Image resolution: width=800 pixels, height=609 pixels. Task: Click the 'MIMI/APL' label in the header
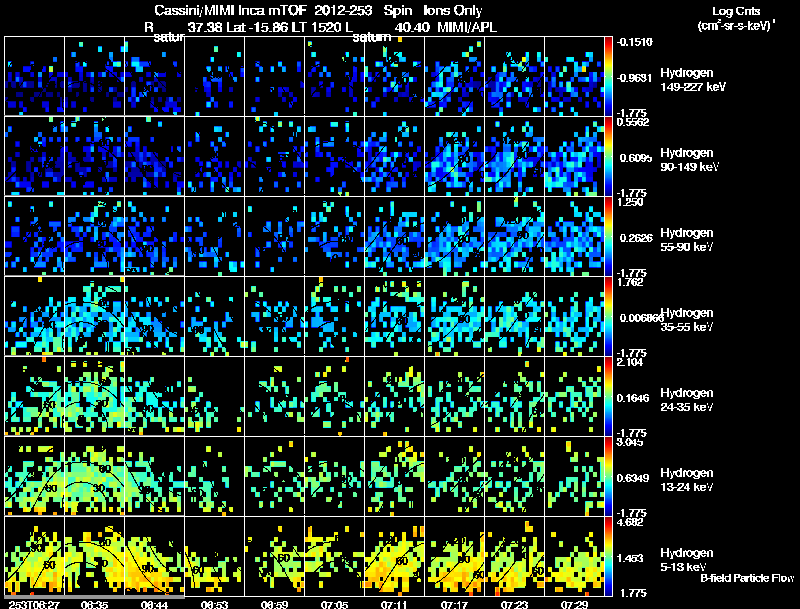[467, 27]
